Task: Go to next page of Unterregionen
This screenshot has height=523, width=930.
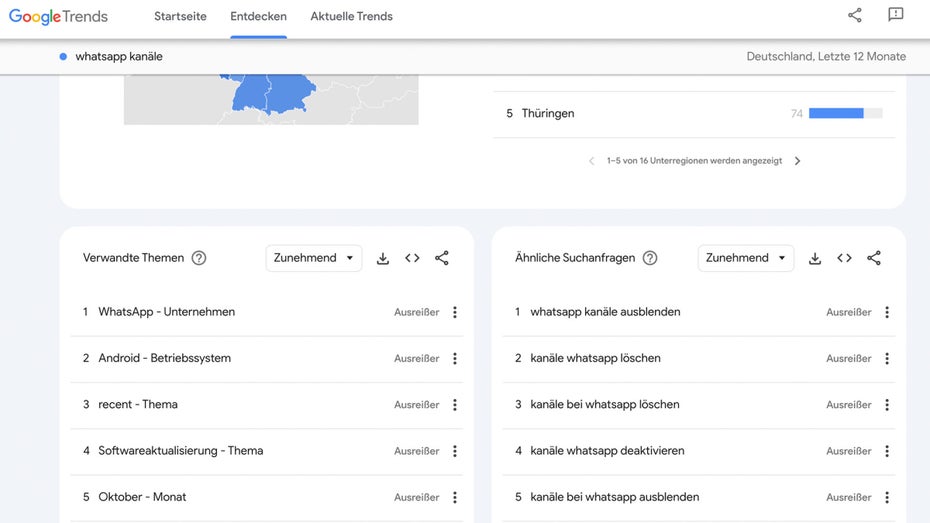Action: (x=798, y=161)
